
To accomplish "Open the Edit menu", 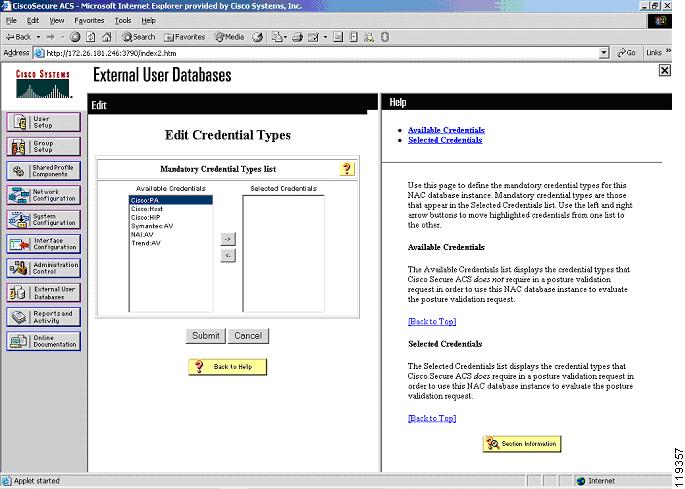I will pyautogui.click(x=33, y=21).
